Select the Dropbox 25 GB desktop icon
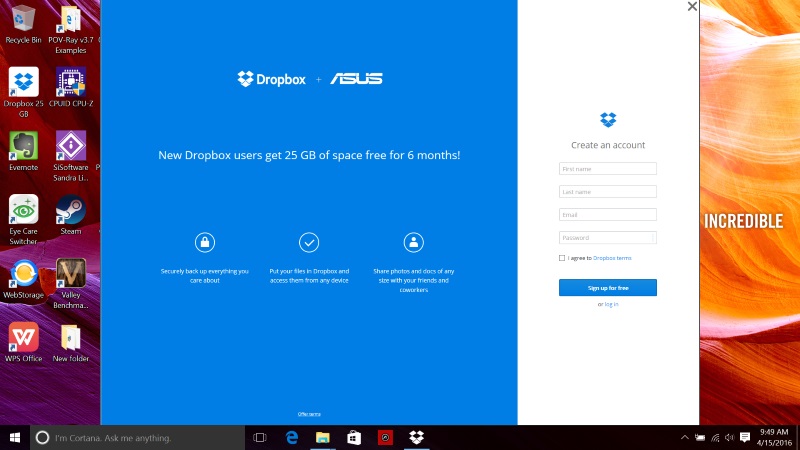 point(23,92)
